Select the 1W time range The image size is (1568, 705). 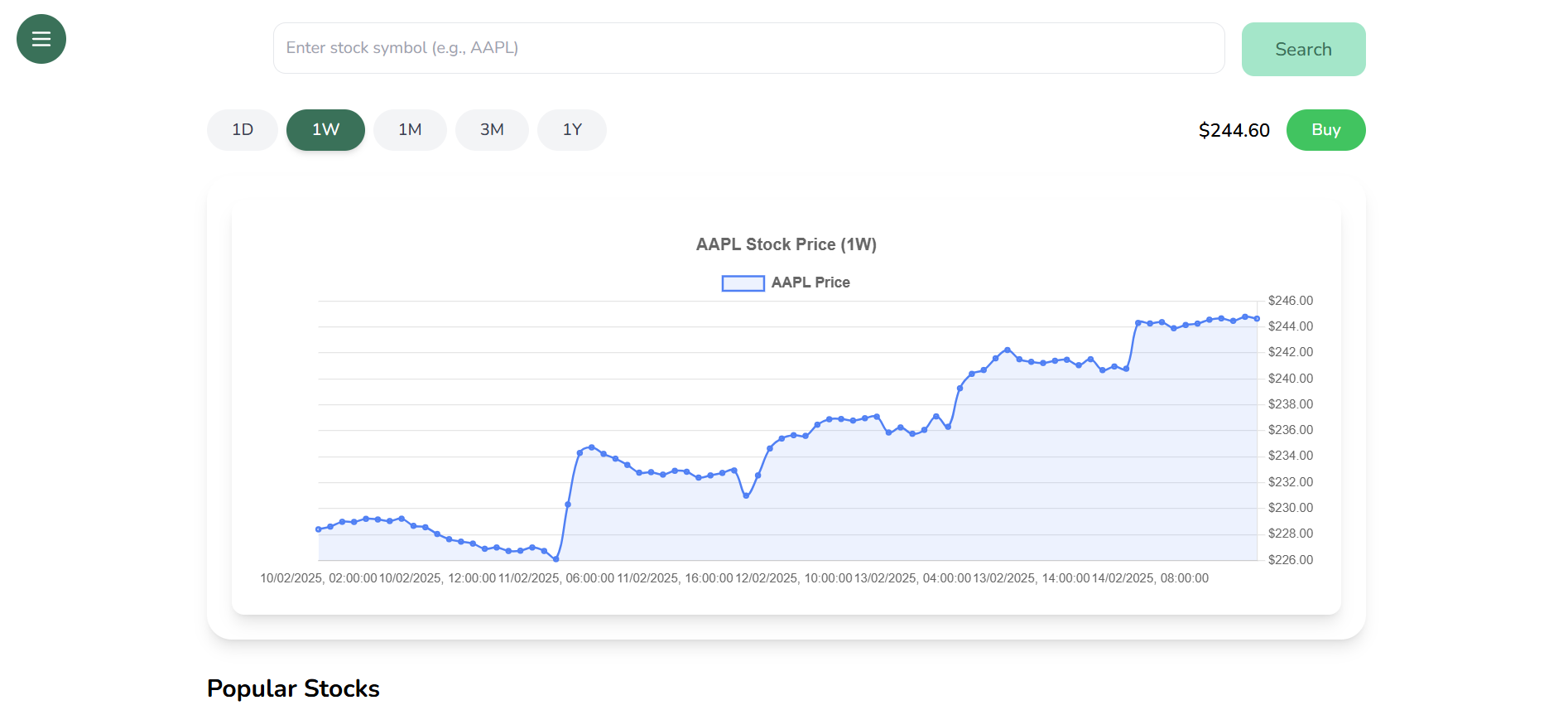(x=325, y=130)
